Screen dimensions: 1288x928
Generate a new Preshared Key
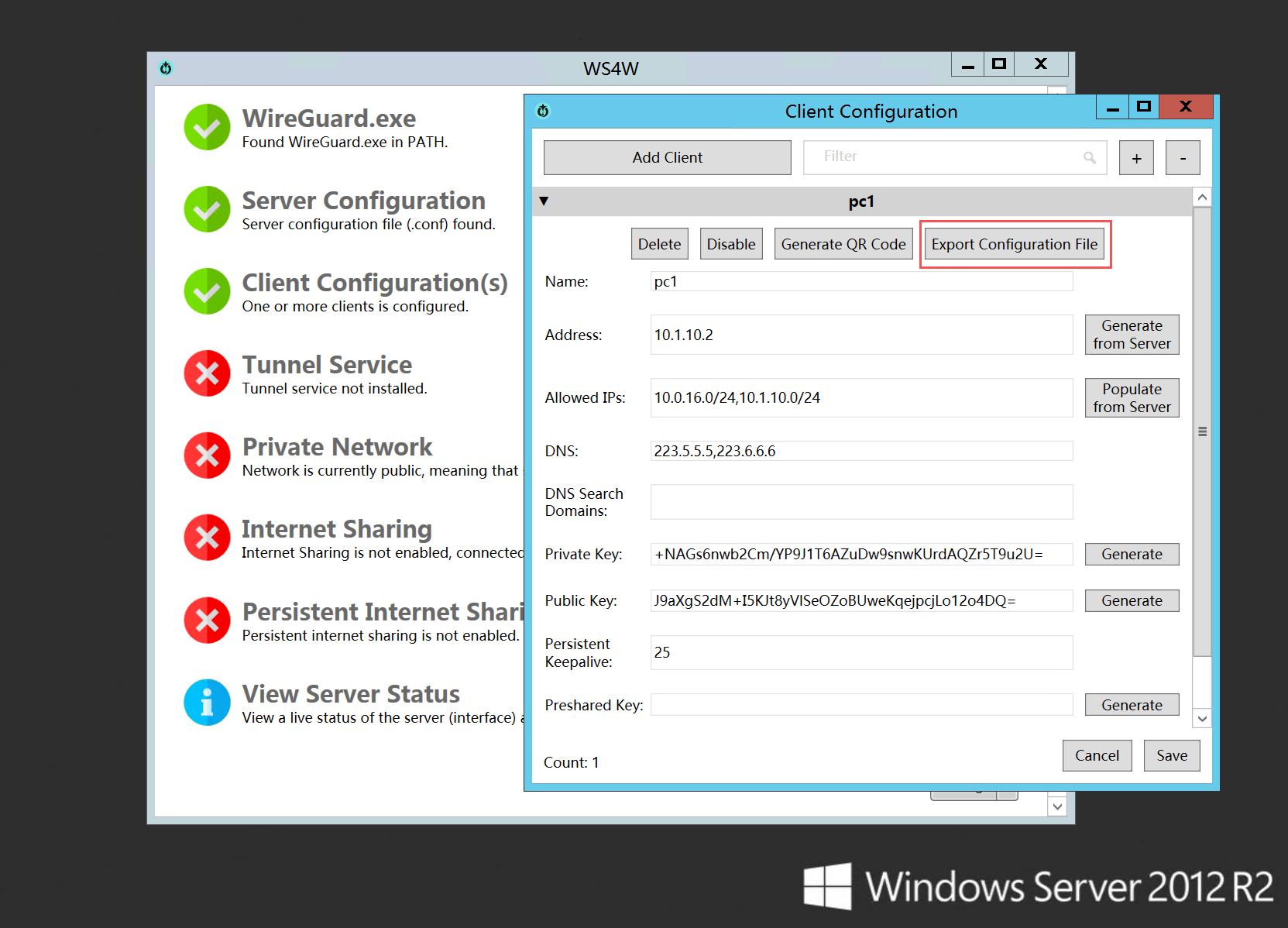pos(1132,705)
